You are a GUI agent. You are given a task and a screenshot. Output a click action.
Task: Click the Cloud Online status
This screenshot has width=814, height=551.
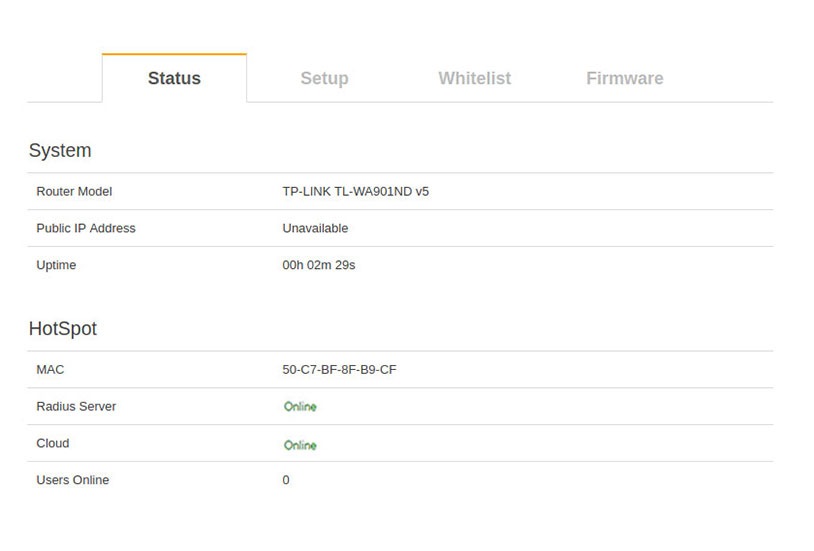click(x=300, y=445)
